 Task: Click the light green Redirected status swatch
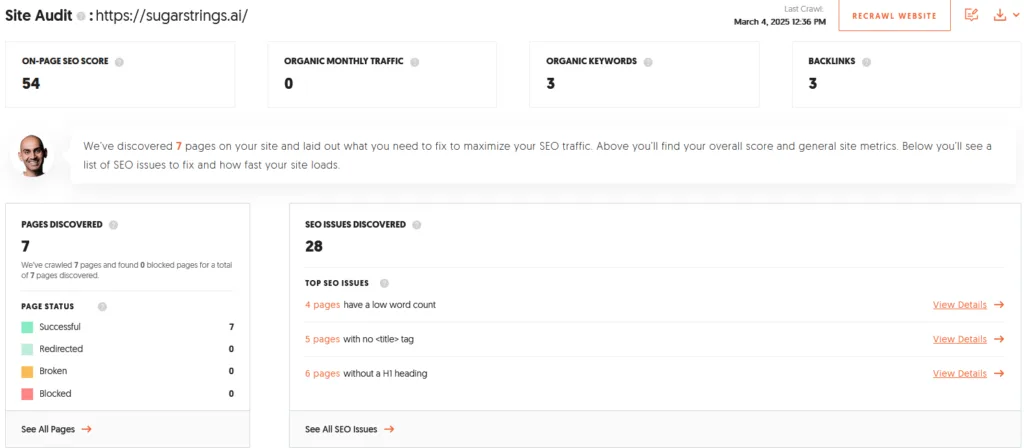pyautogui.click(x=27, y=349)
